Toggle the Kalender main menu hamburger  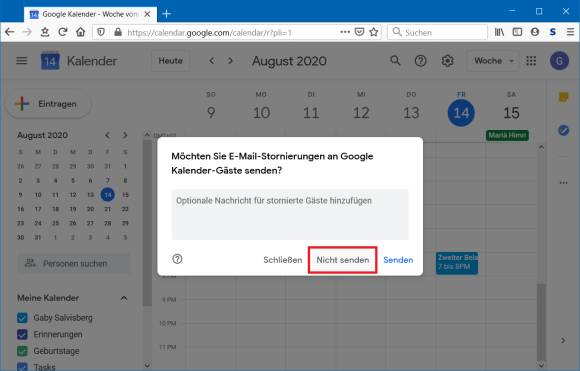point(22,60)
